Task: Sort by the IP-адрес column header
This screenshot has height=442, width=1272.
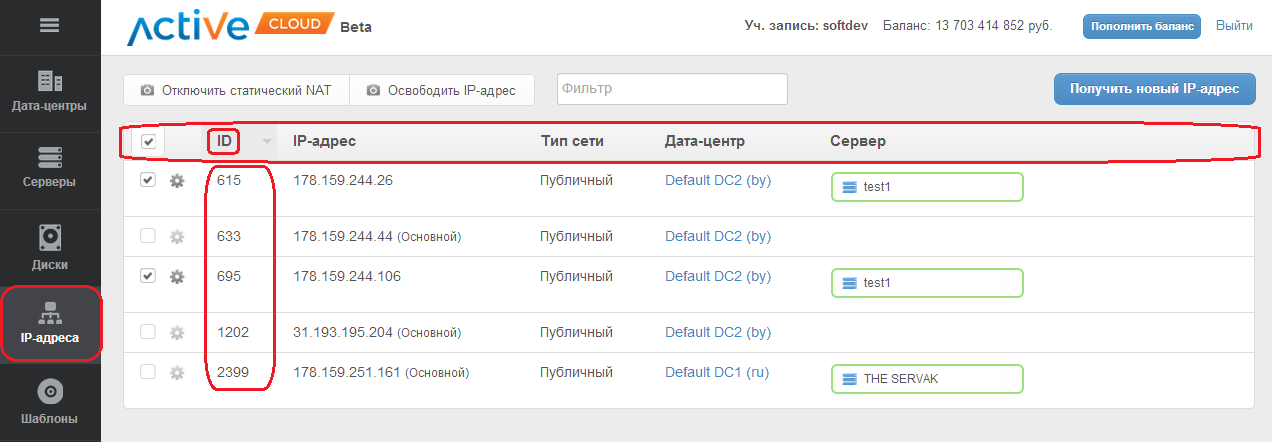Action: [324, 142]
